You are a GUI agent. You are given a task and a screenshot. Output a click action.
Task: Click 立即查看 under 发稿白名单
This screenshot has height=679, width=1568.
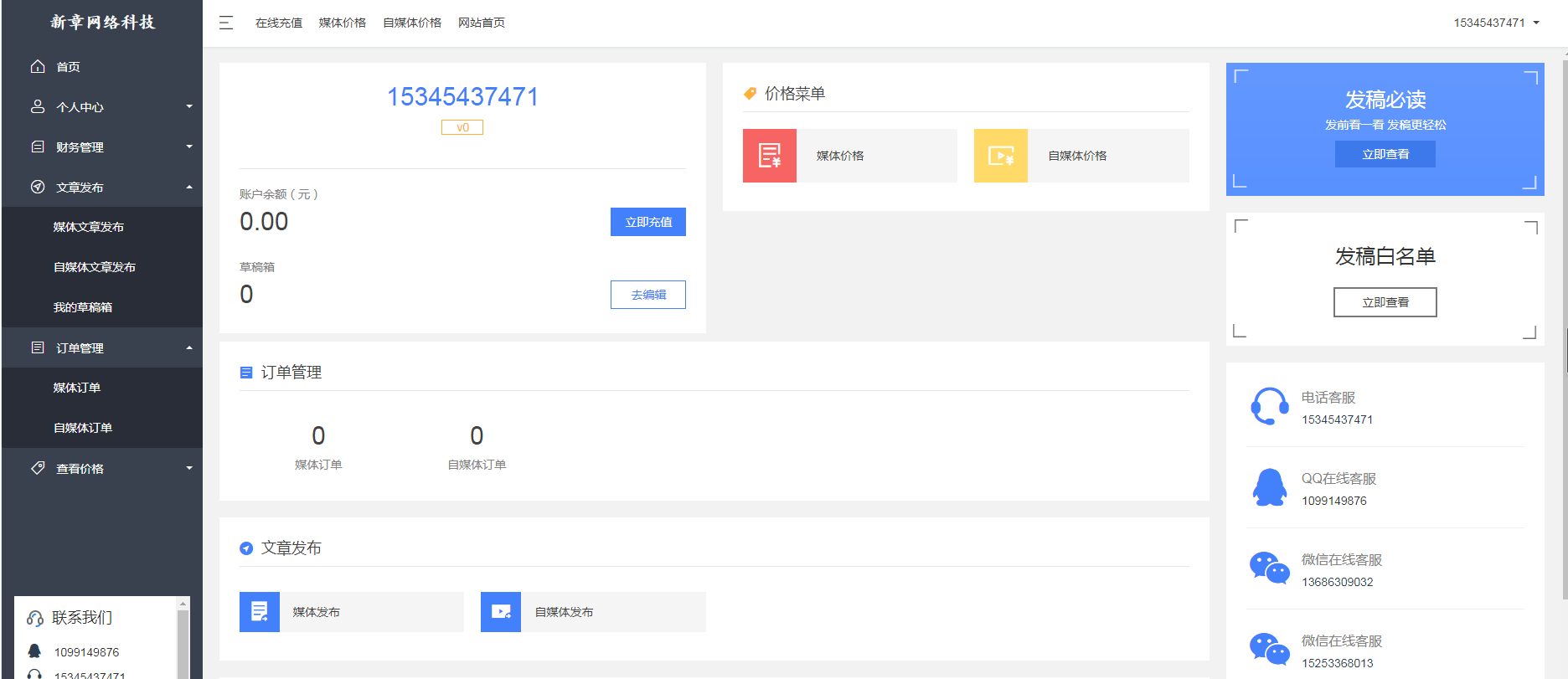[1385, 302]
